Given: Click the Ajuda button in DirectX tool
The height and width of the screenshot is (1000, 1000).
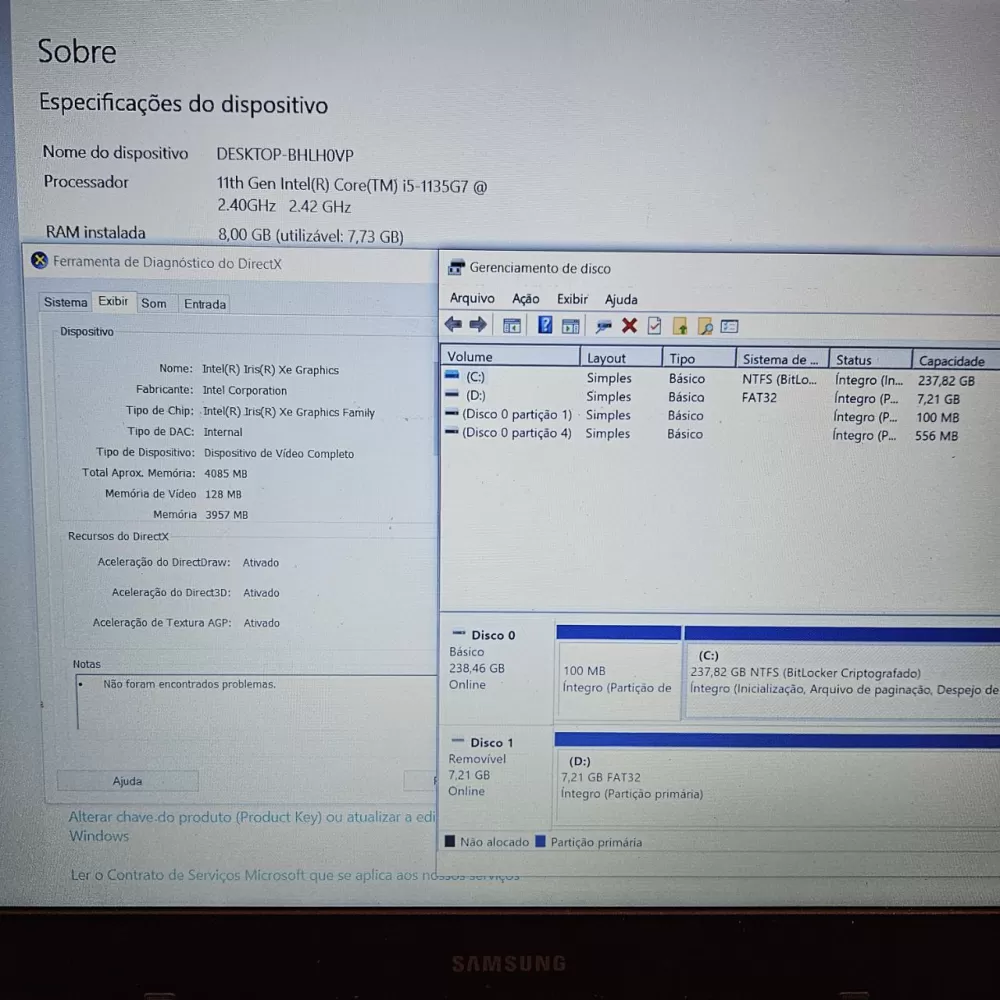Looking at the screenshot, I should pyautogui.click(x=128, y=781).
